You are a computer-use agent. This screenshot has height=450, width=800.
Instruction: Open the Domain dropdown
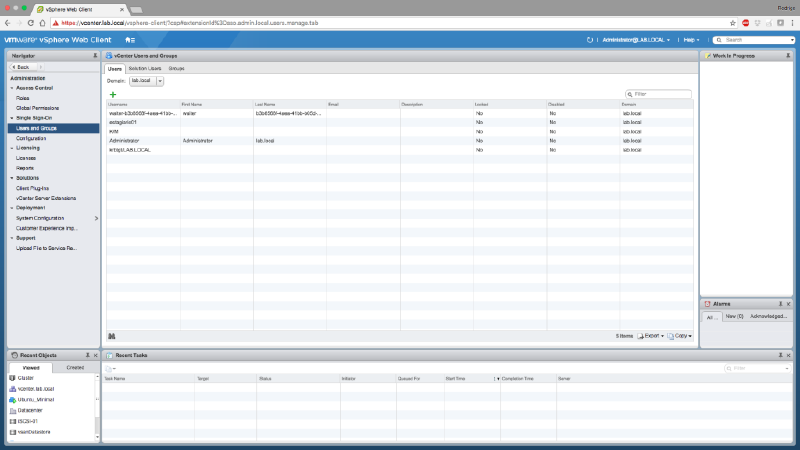pyautogui.click(x=159, y=80)
